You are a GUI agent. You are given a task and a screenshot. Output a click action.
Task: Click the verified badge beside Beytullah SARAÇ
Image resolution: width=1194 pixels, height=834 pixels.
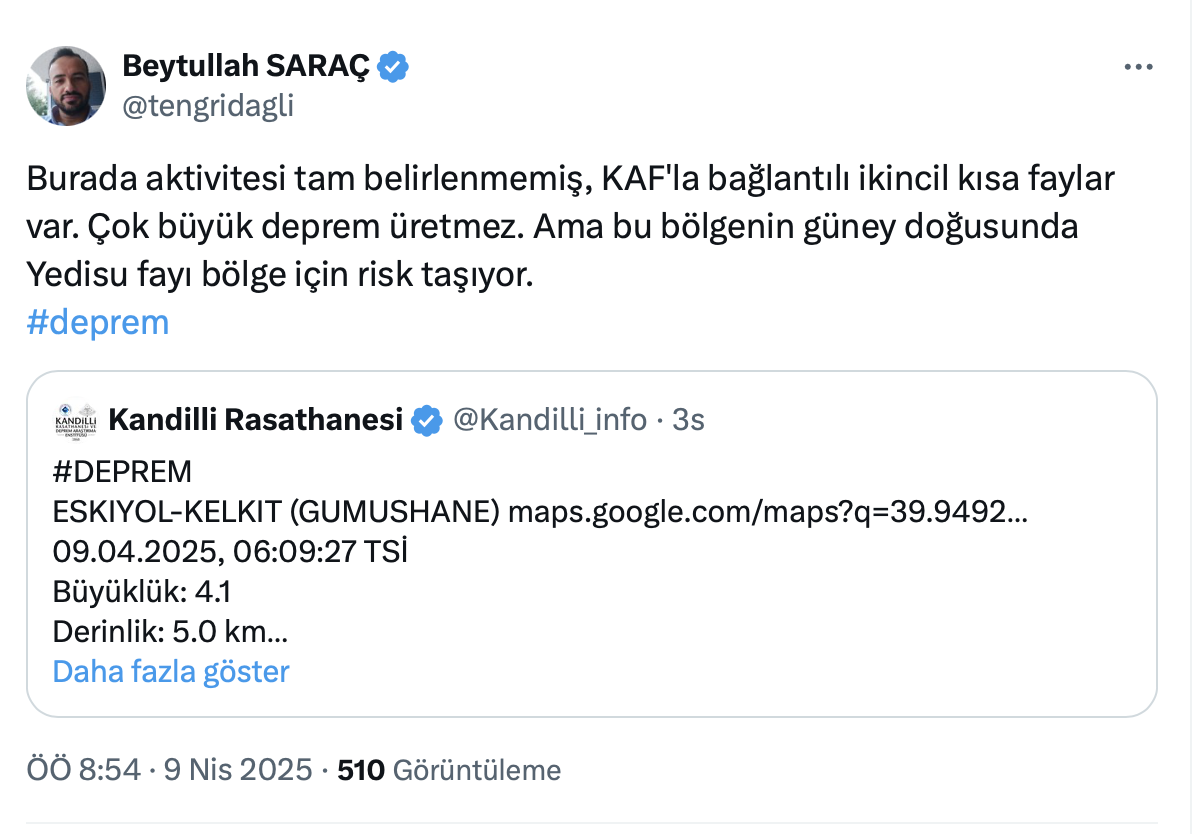coord(392,67)
